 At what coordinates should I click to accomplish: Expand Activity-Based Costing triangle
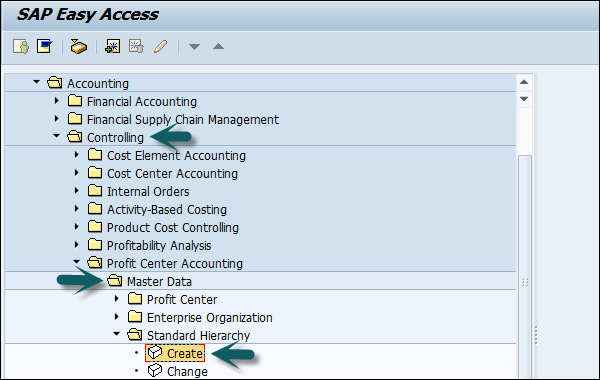[x=77, y=209]
